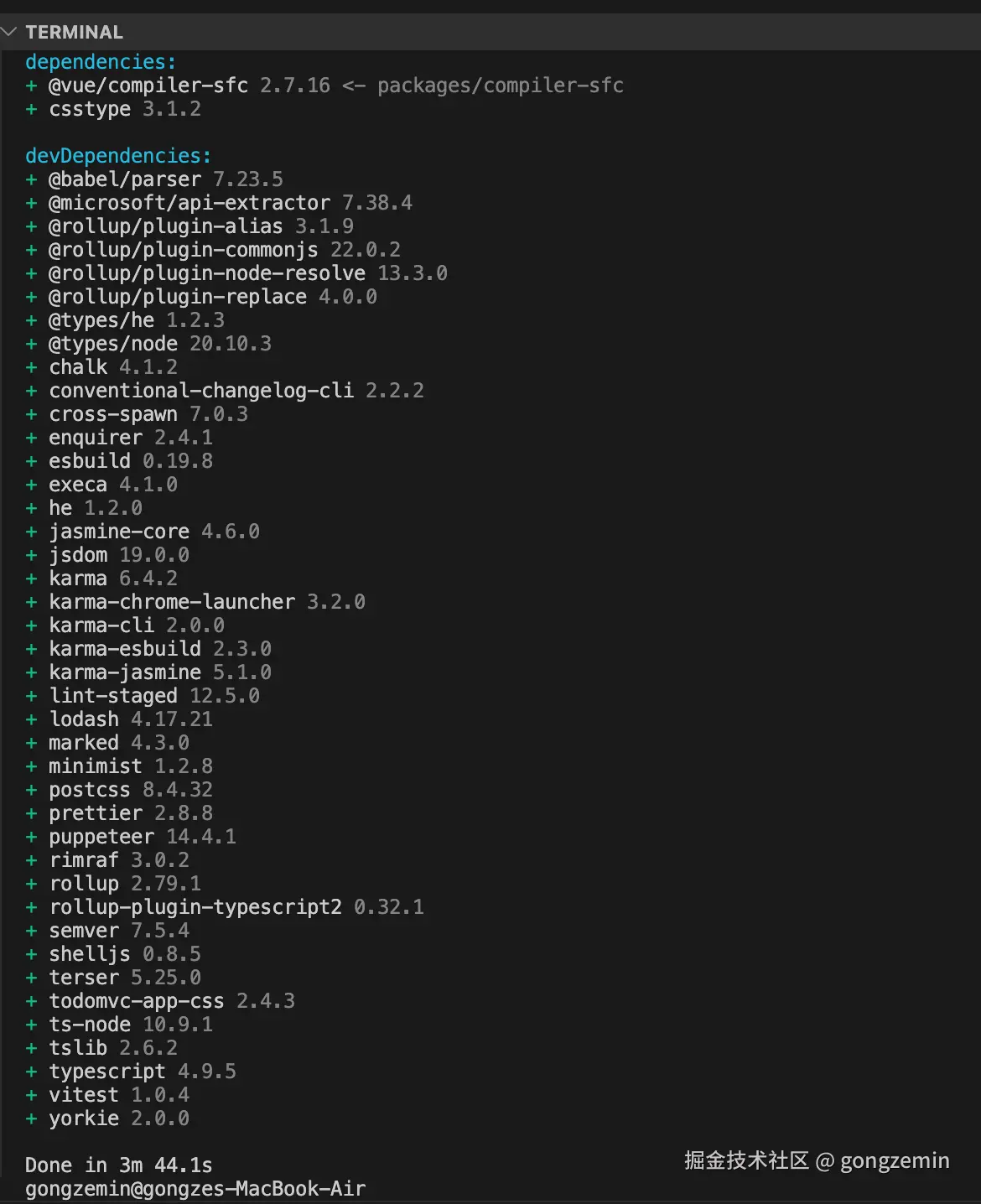The width and height of the screenshot is (981, 1204).
Task: Click the esbuild package entry
Action: click(90, 461)
